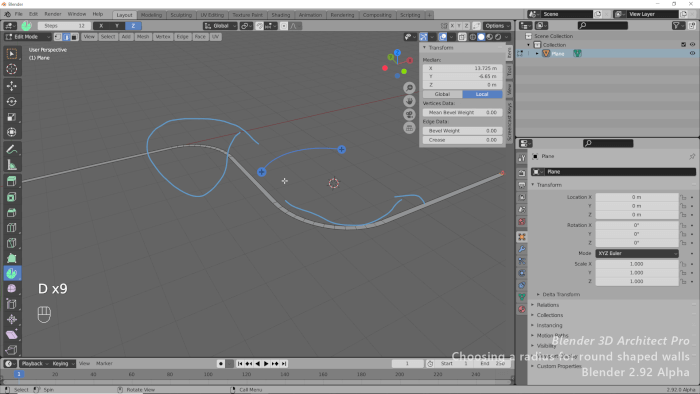Switch perspective/orthographic grid icon
The width and height of the screenshot is (700, 394).
coord(409,128)
